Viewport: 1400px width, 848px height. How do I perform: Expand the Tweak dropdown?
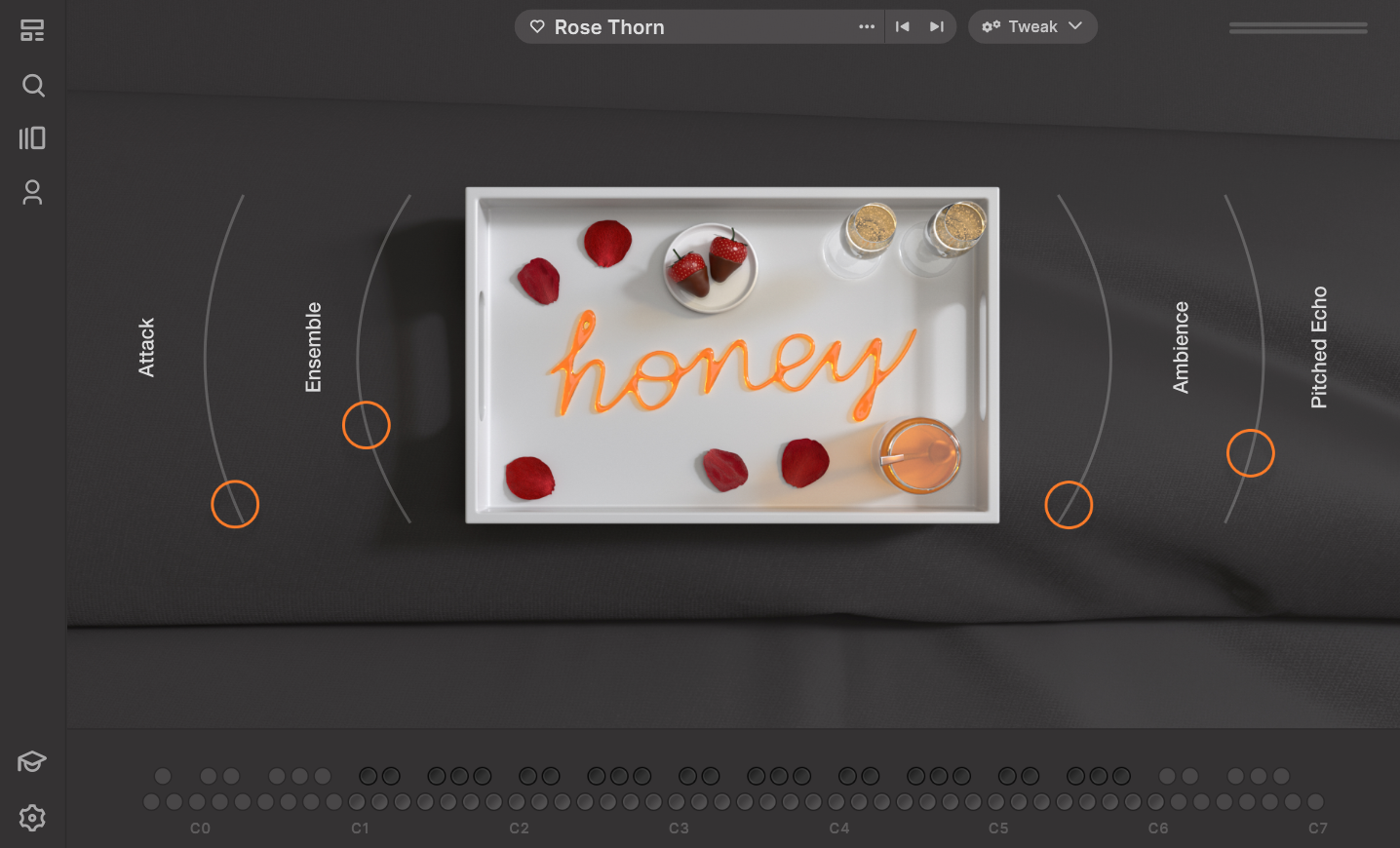[1032, 27]
